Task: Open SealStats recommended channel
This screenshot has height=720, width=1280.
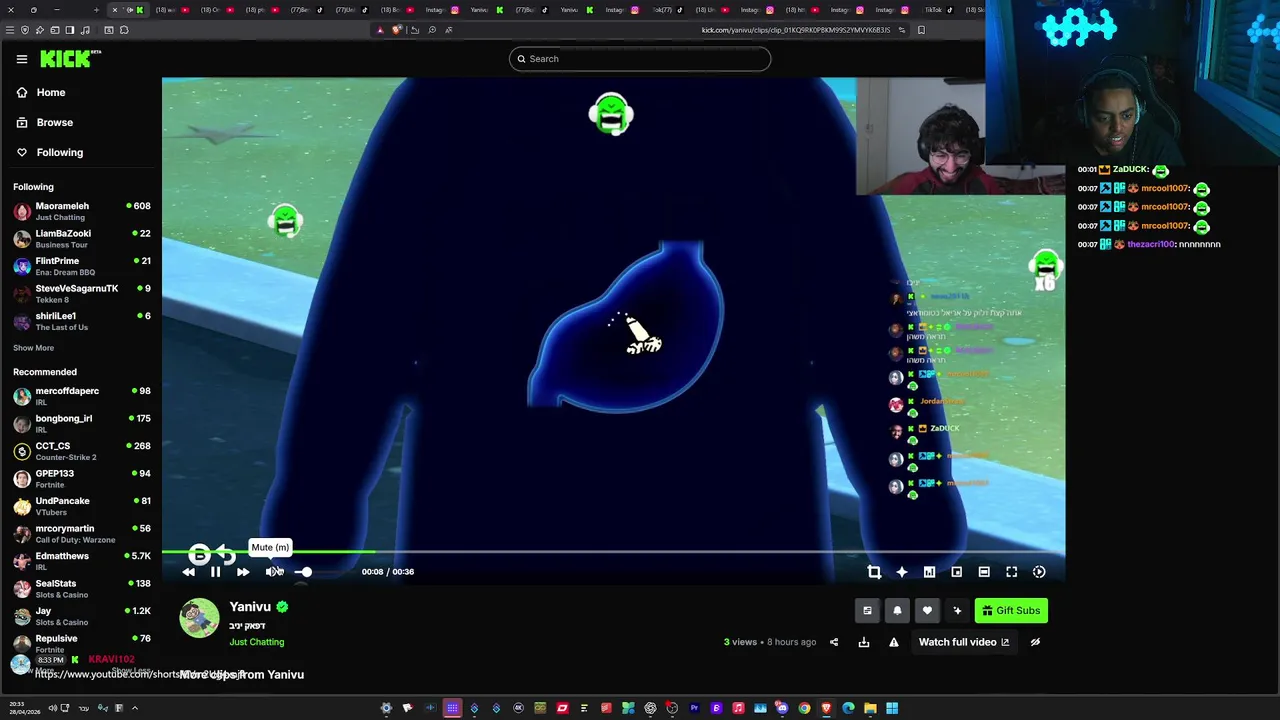Action: tap(81, 589)
